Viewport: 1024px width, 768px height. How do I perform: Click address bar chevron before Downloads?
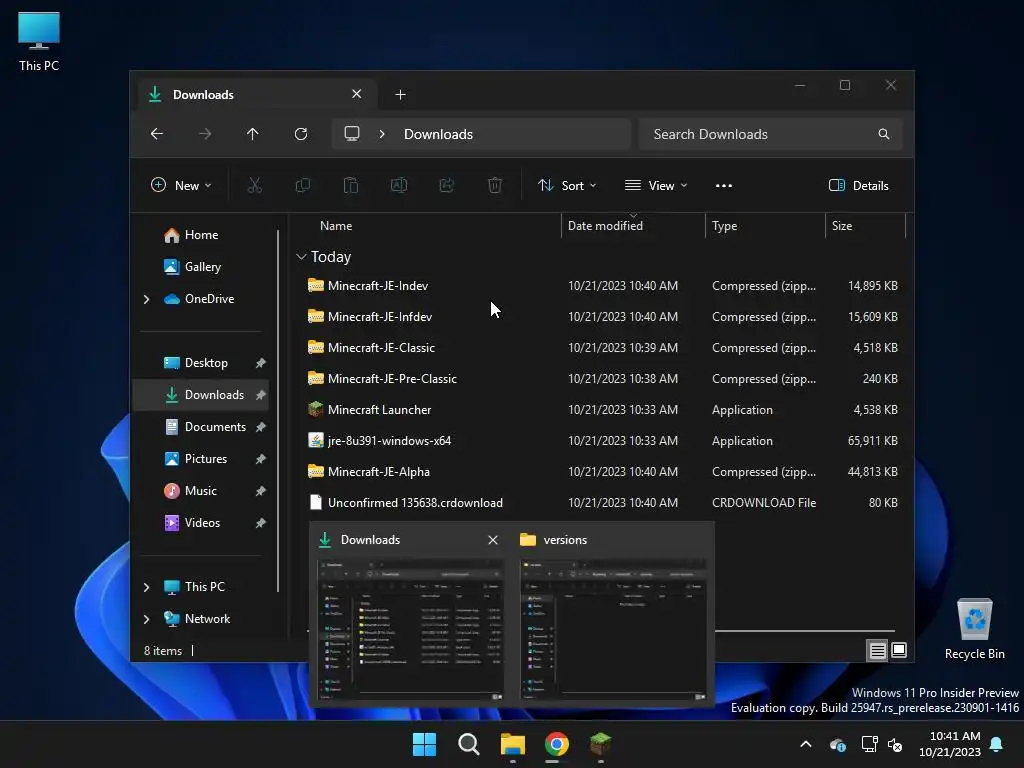click(382, 134)
